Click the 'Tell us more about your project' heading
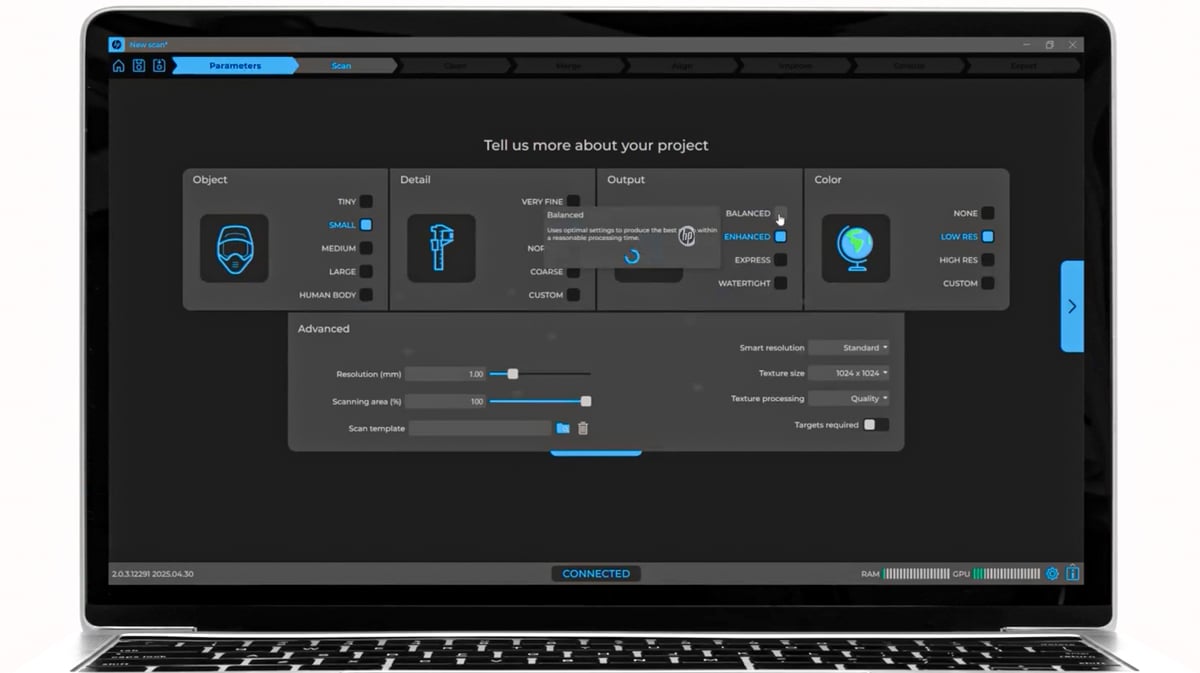The width and height of the screenshot is (1200, 673). [x=596, y=145]
